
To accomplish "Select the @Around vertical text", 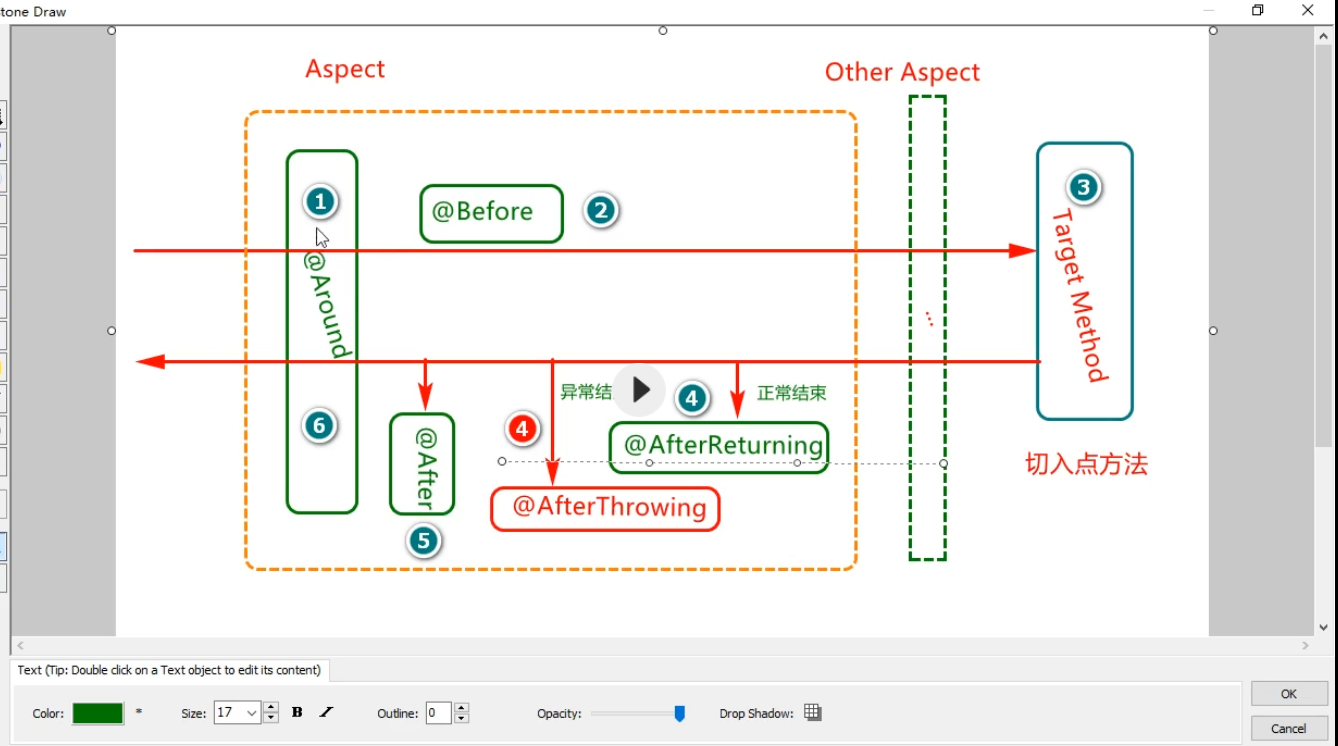I will (x=326, y=305).
